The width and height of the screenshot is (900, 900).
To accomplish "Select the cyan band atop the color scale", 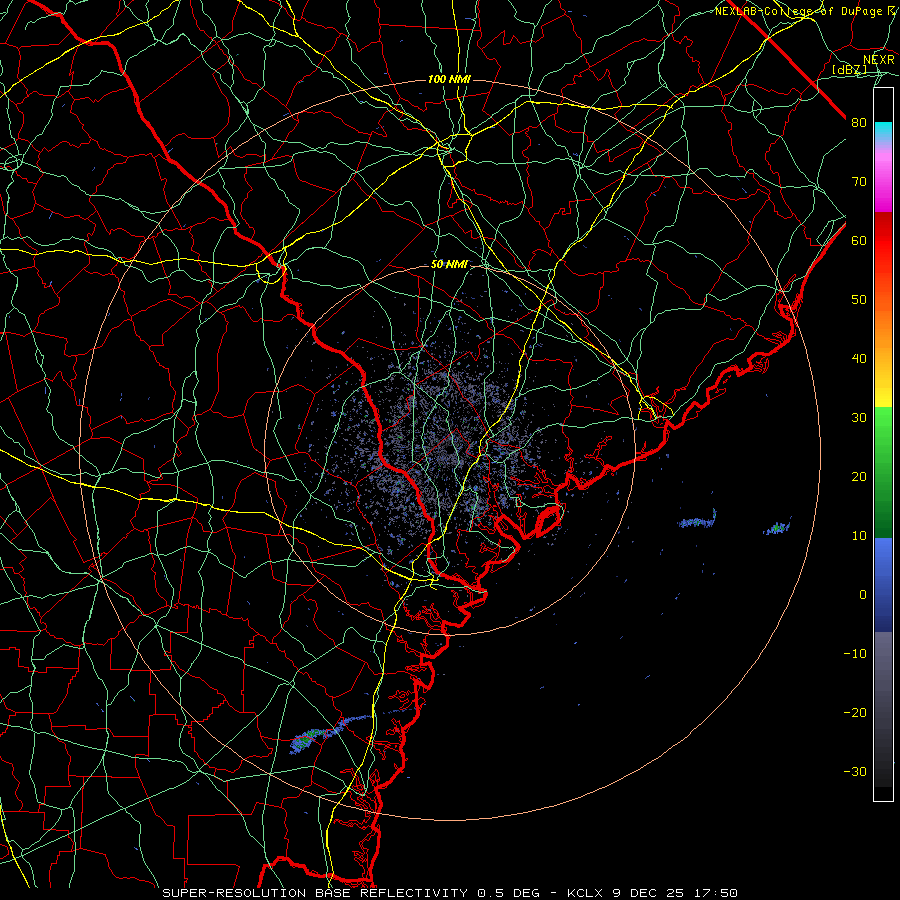I will click(x=883, y=132).
